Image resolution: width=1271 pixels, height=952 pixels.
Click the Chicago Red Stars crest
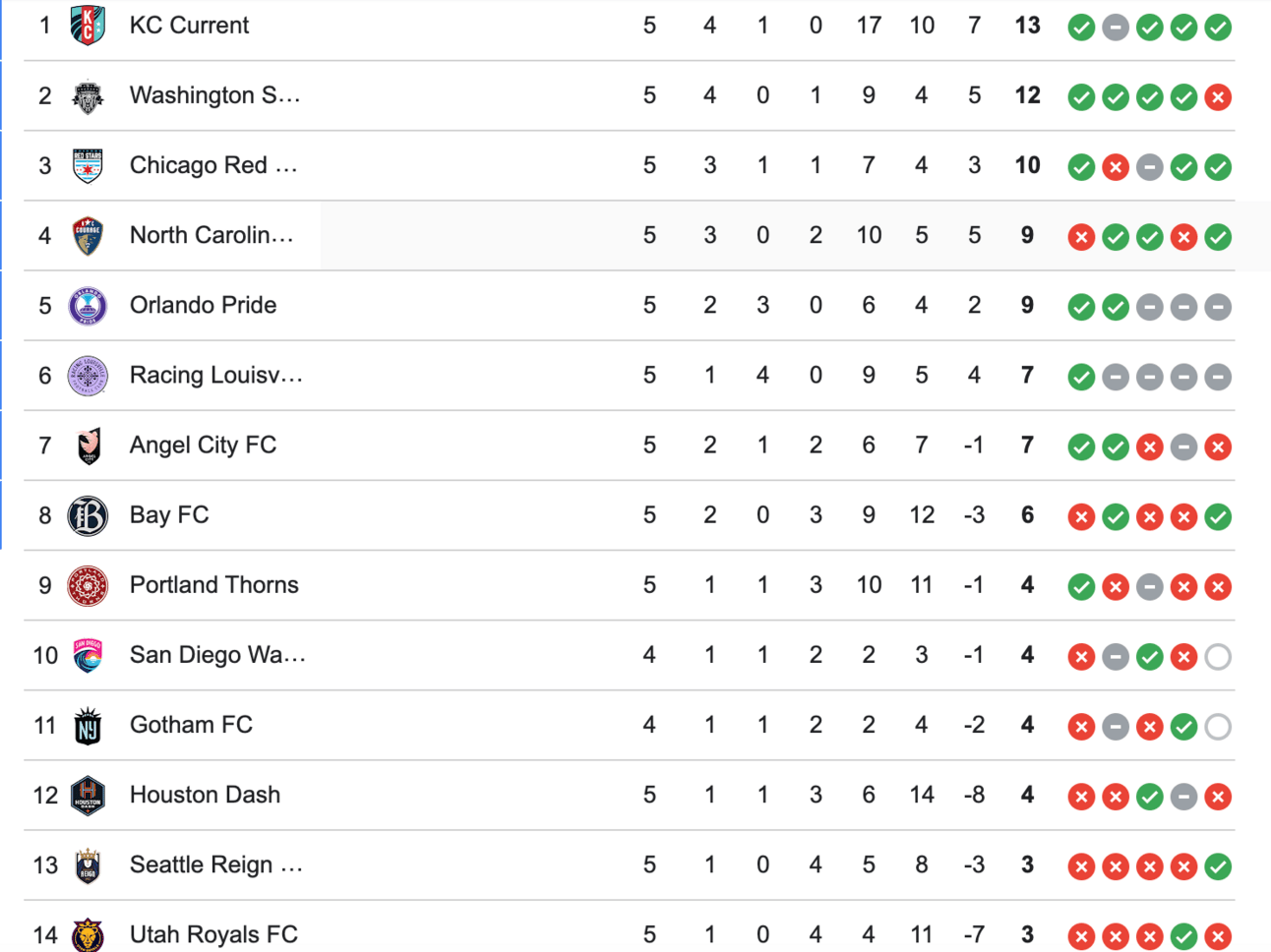coord(88,166)
